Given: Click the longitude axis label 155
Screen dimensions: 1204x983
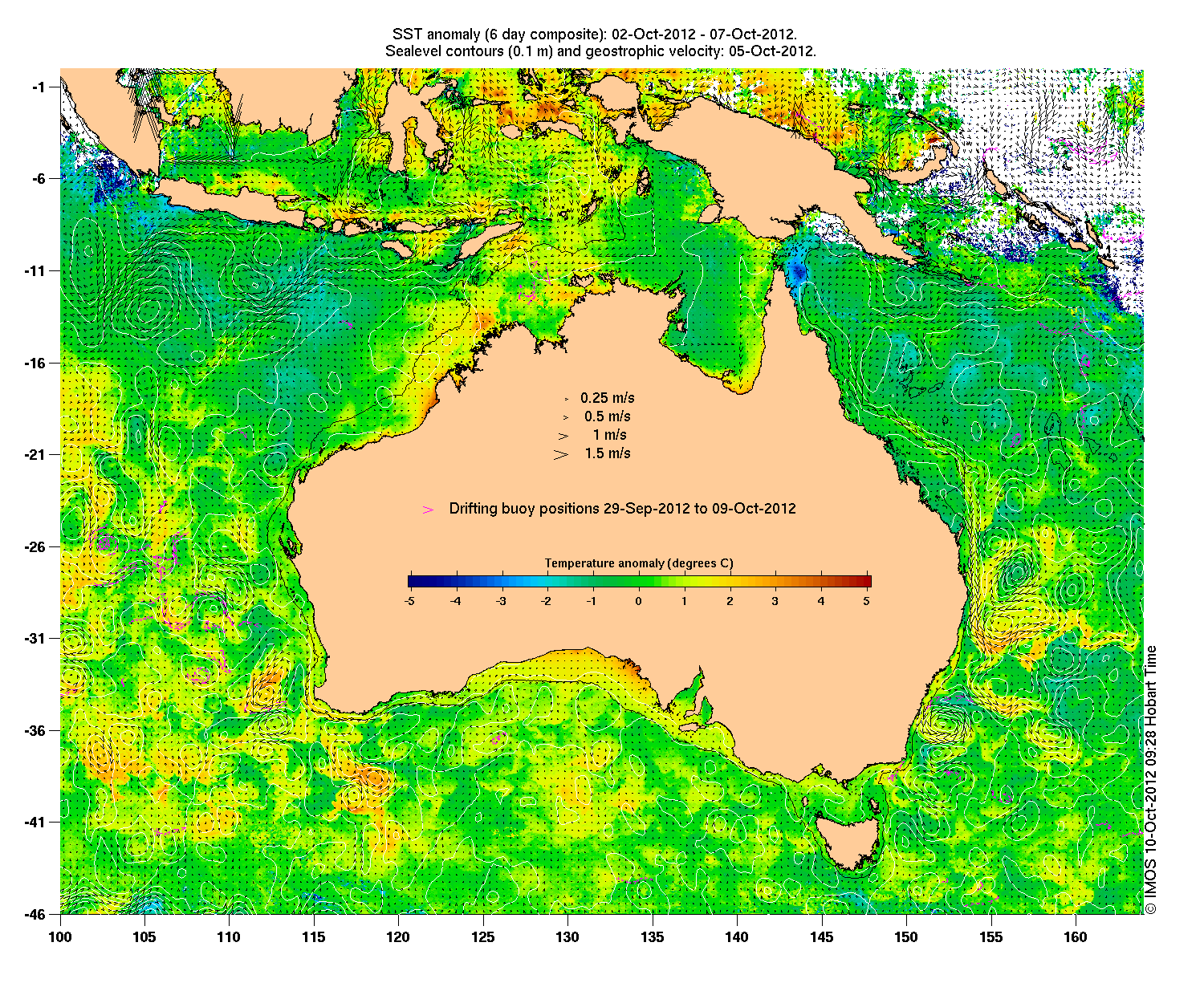Looking at the screenshot, I should [x=990, y=936].
